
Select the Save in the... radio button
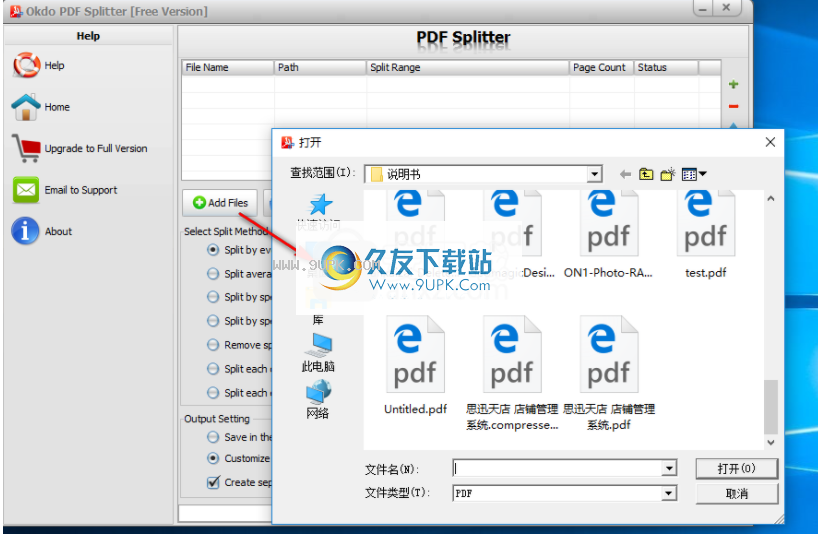[x=213, y=437]
